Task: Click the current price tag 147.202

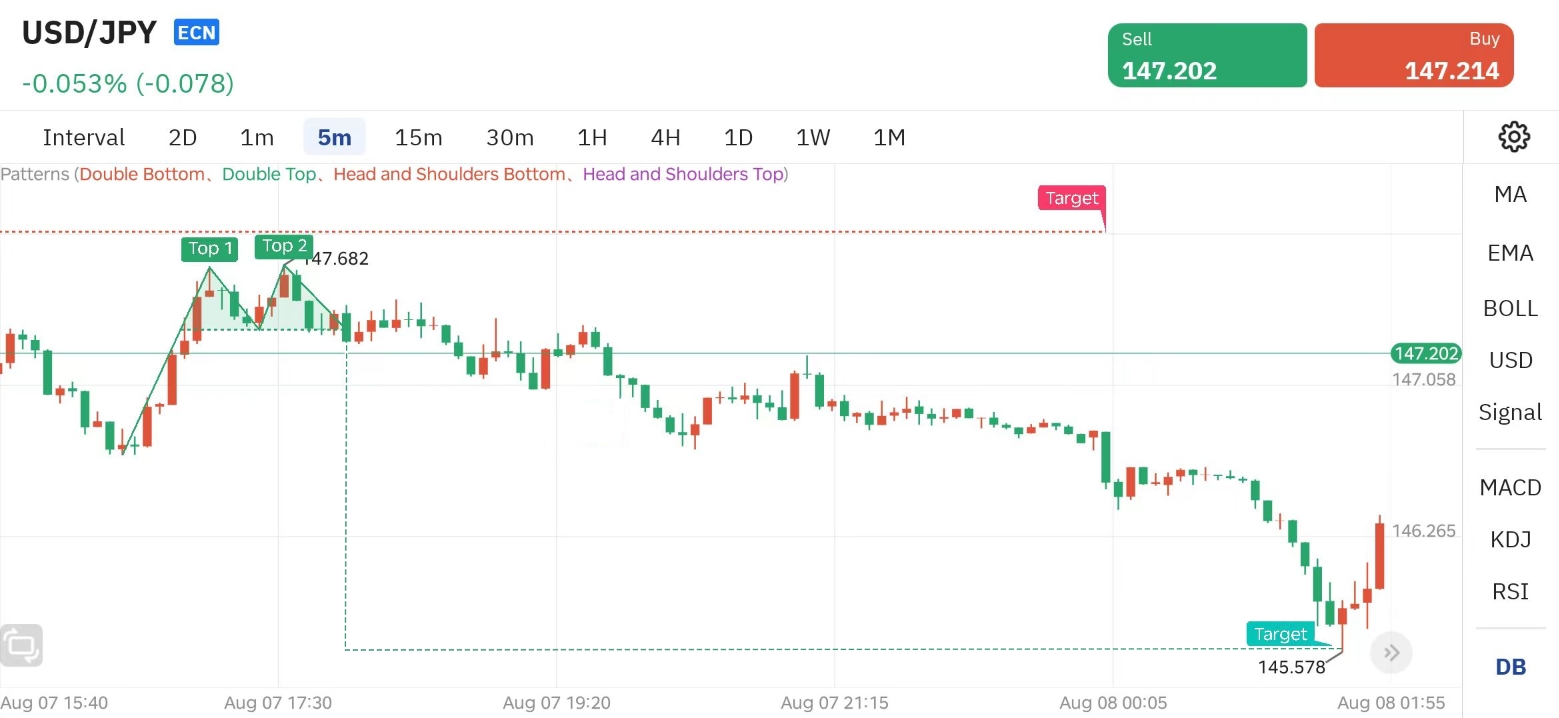Action: click(1425, 353)
